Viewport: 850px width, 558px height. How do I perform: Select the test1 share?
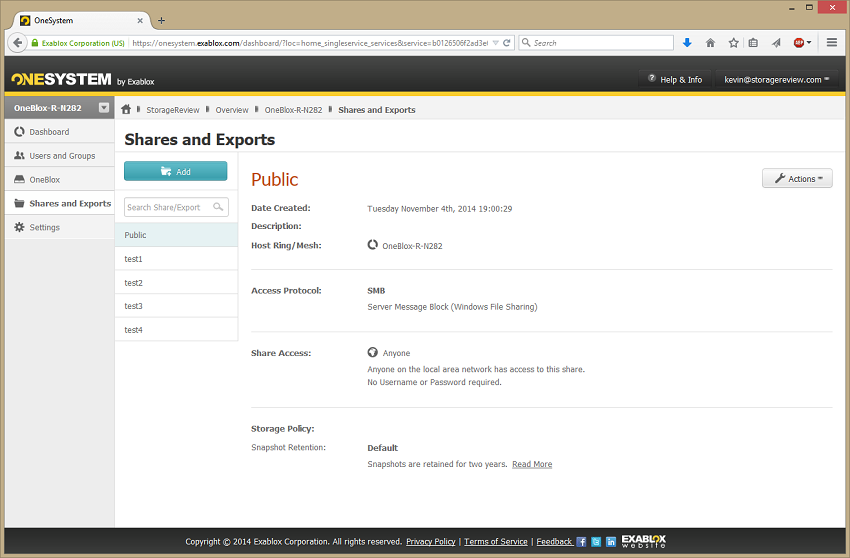click(176, 259)
